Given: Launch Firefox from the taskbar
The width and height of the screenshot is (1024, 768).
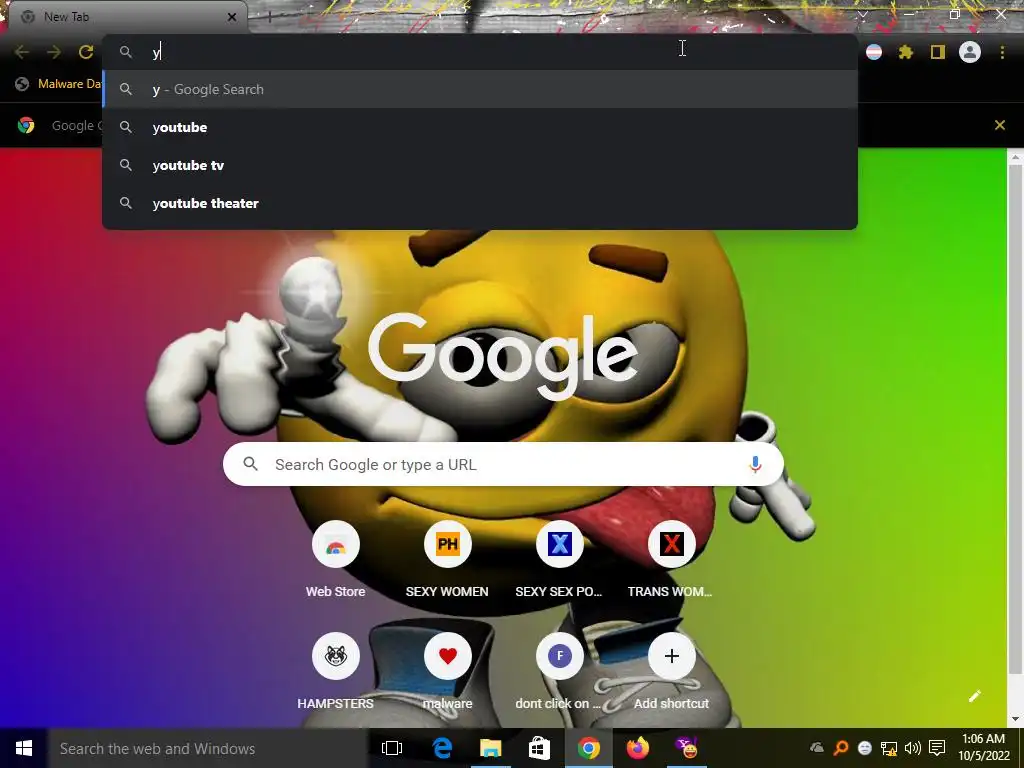Looking at the screenshot, I should point(637,748).
